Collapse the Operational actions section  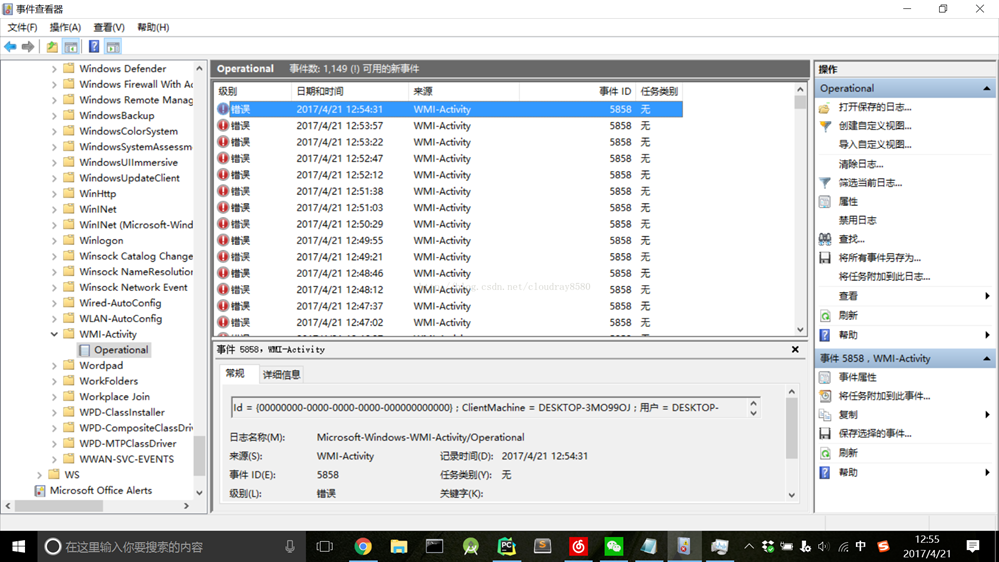coord(986,88)
